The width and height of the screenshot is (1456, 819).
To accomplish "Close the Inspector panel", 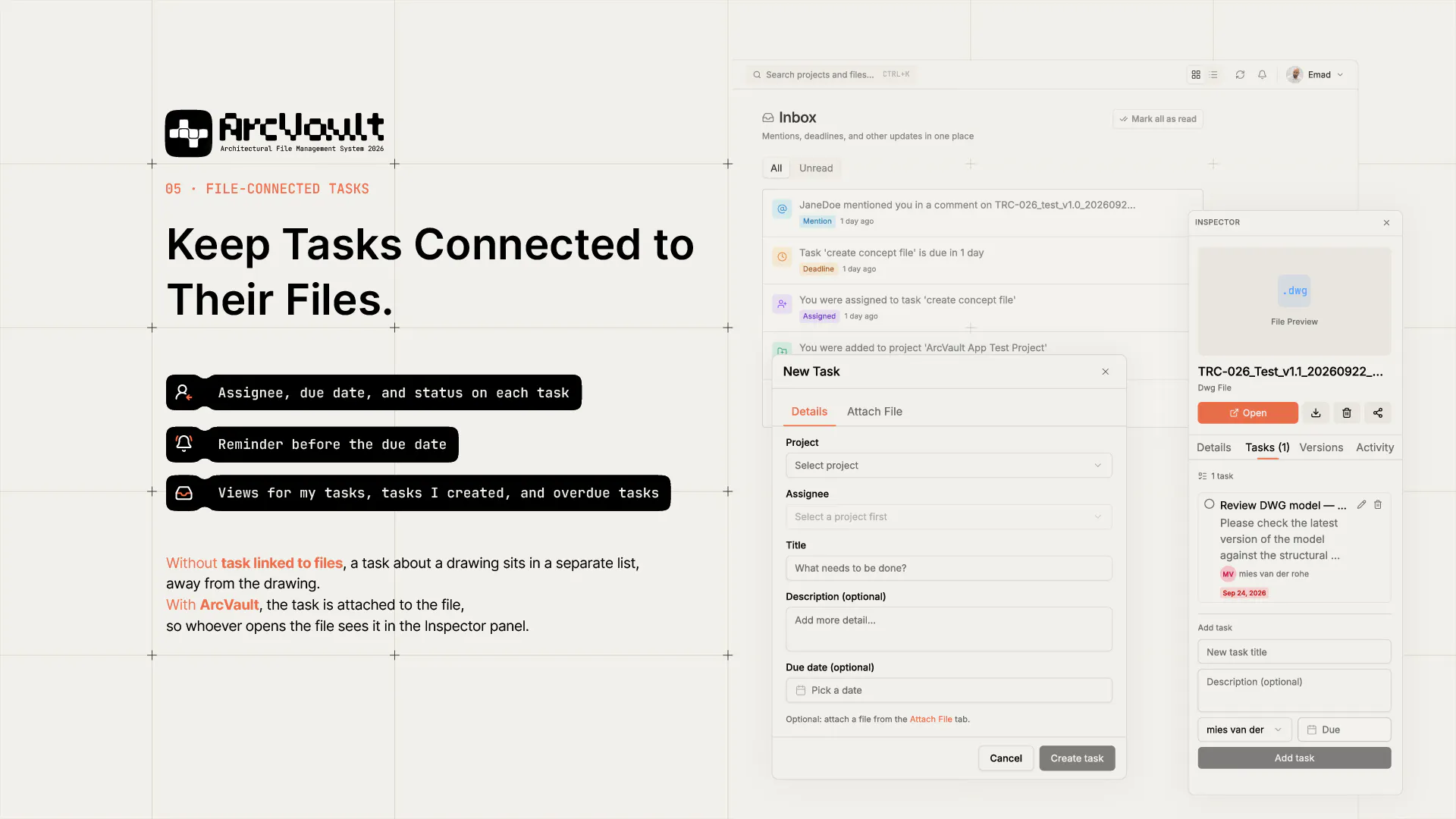I will pyautogui.click(x=1386, y=222).
